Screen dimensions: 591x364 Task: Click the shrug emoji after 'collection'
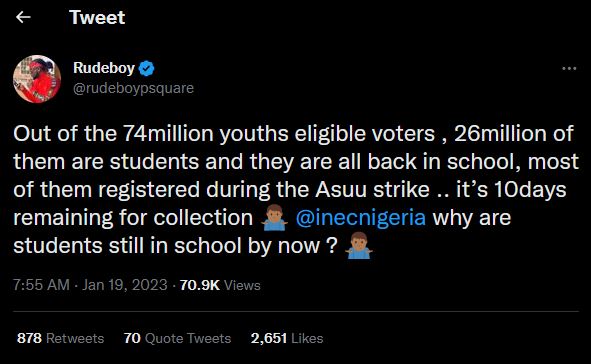(x=274, y=218)
